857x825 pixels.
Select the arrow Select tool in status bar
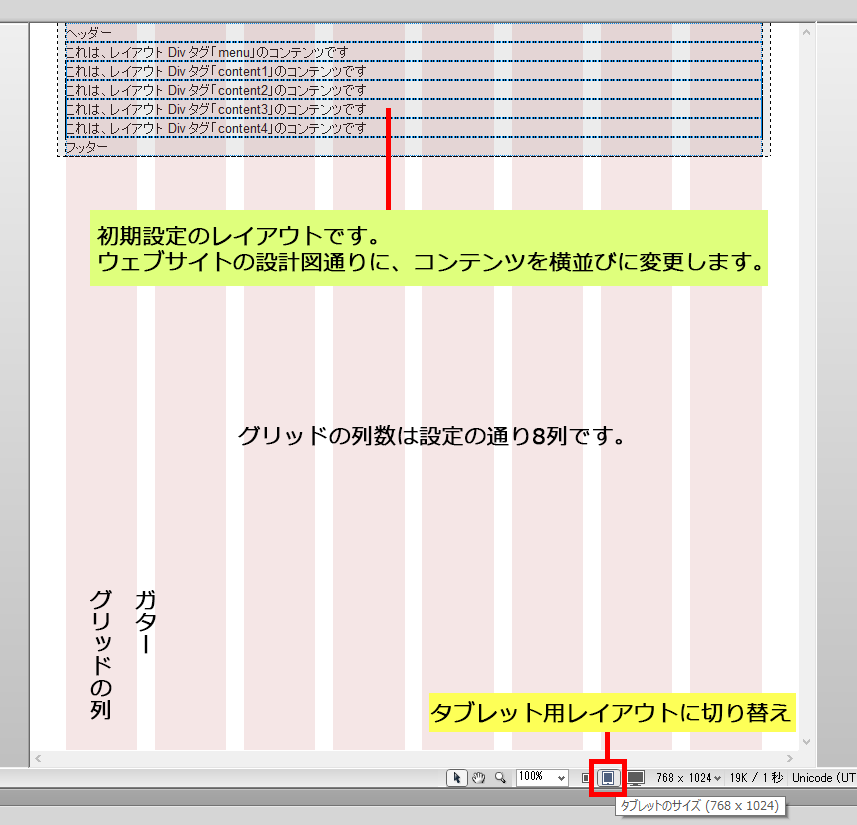coord(457,777)
